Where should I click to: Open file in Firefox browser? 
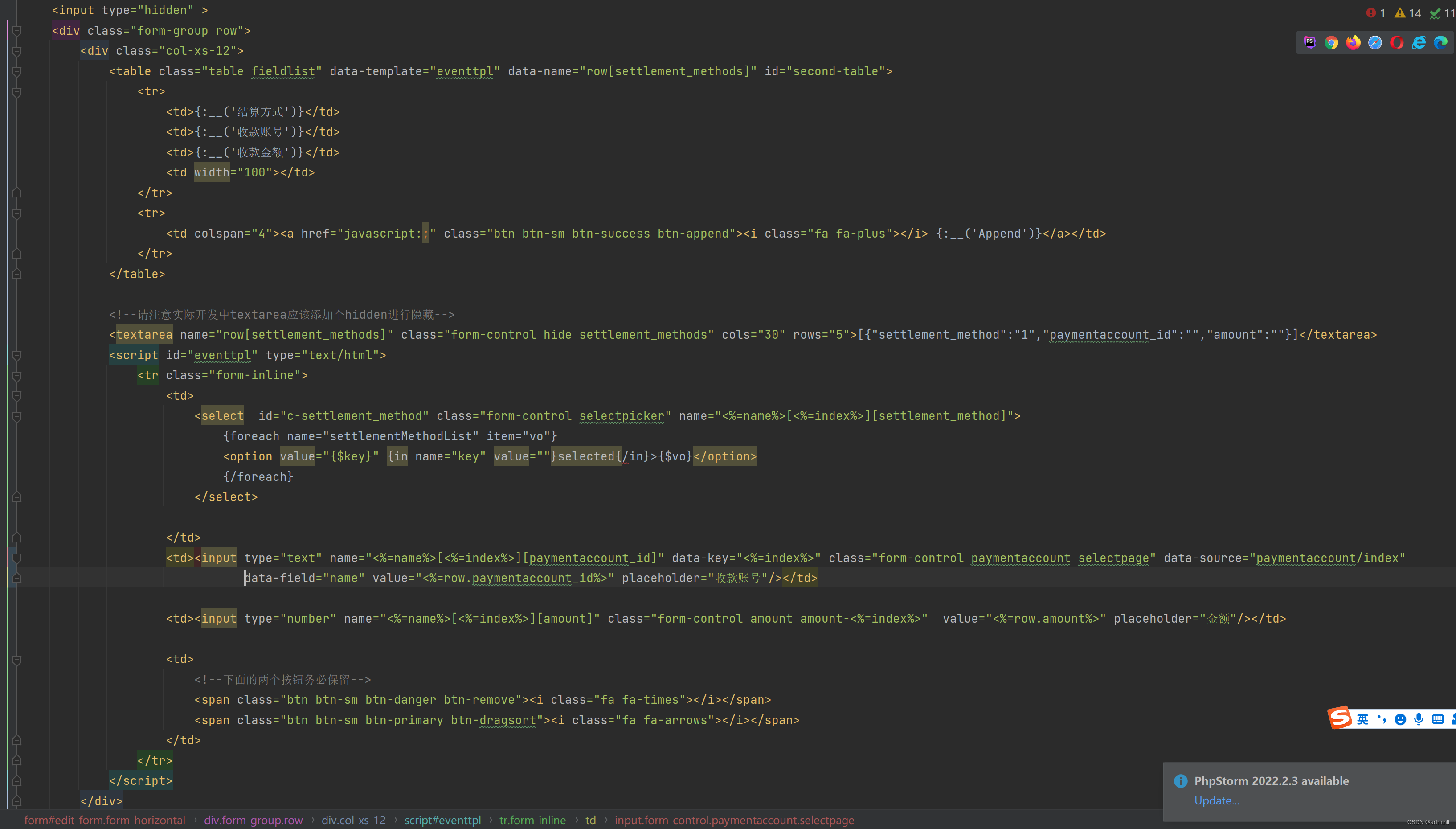[x=1354, y=43]
